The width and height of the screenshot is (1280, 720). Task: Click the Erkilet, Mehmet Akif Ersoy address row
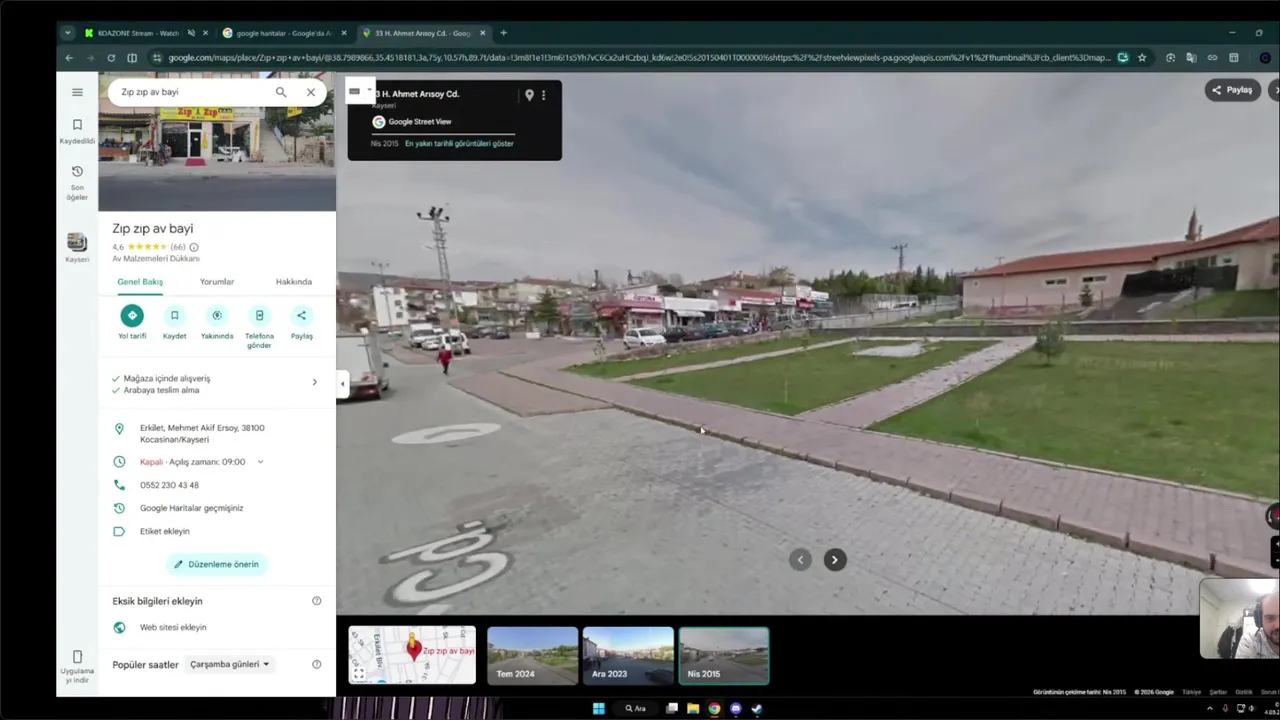[x=217, y=434]
